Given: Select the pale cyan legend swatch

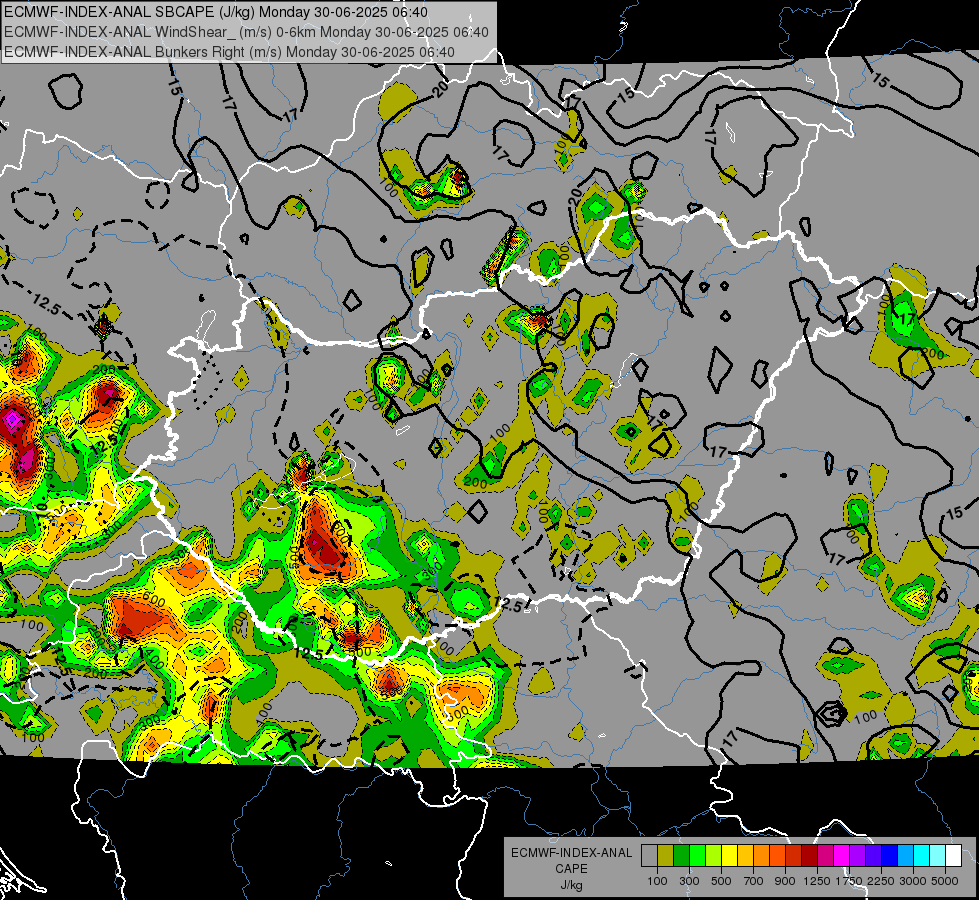Looking at the screenshot, I should (937, 856).
